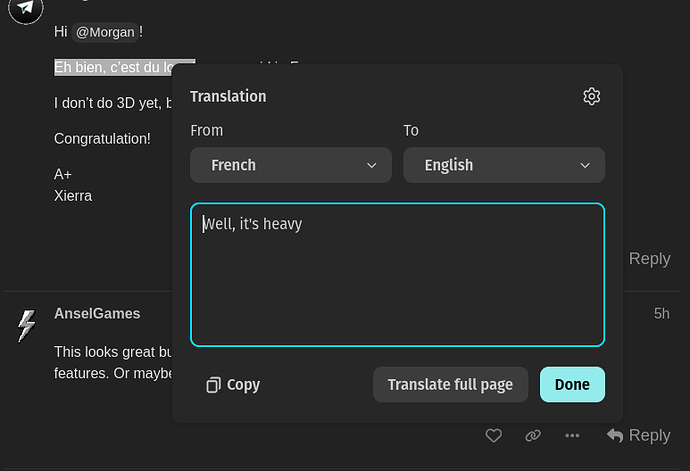Click the "Congratulation!" line in the post

click(x=102, y=139)
